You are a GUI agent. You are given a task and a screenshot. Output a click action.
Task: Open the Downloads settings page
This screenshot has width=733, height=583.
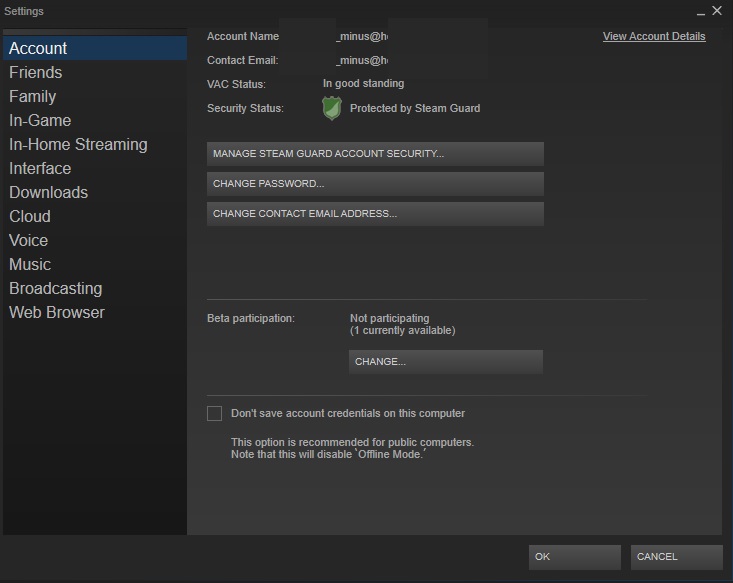click(x=95, y=193)
